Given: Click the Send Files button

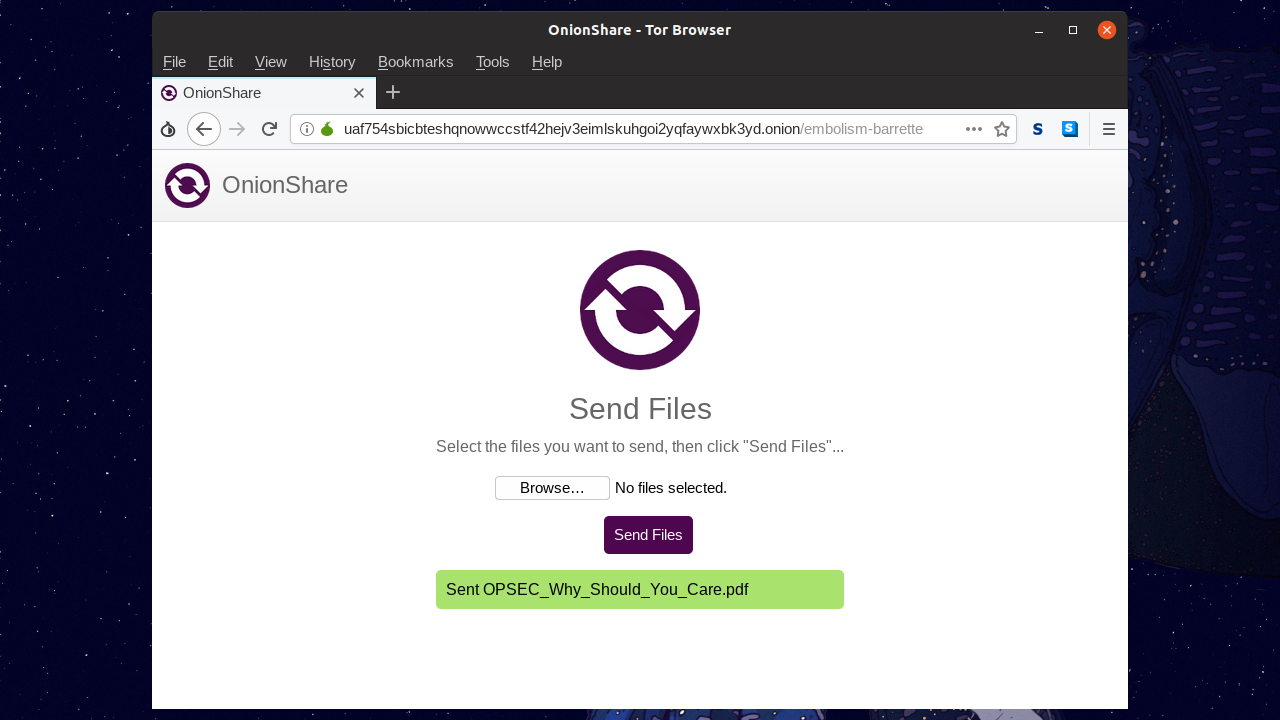Looking at the screenshot, I should pyautogui.click(x=648, y=535).
